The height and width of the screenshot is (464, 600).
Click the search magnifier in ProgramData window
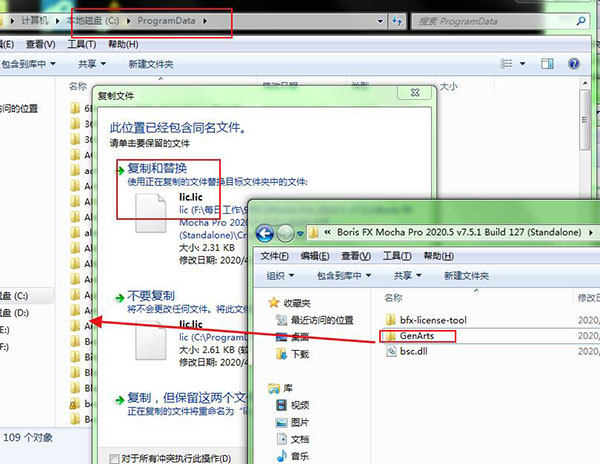(x=581, y=21)
